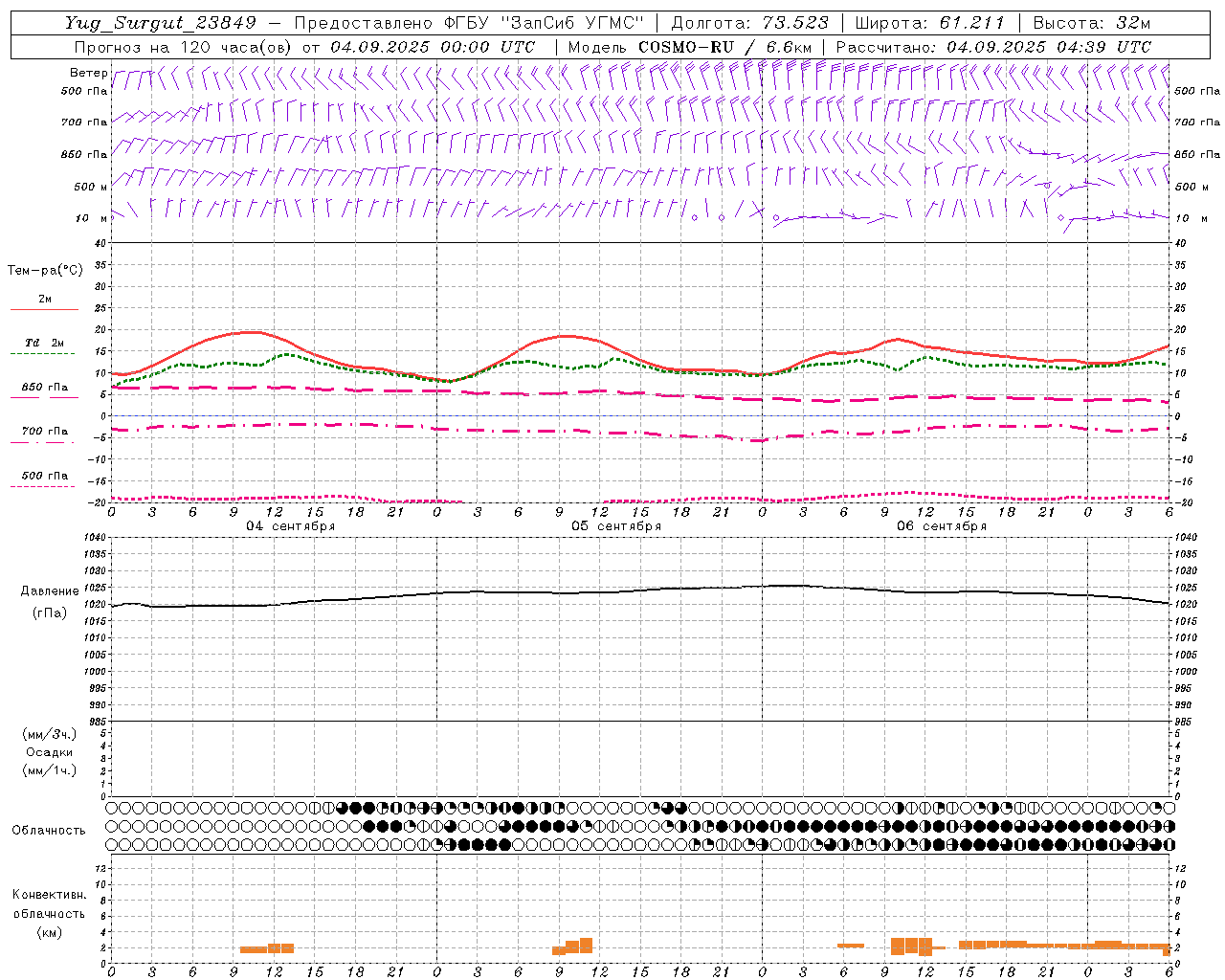Click the Рассчитано: 04.09.2025 04:39 UTC text
This screenshot has width=1225, height=980.
(993, 47)
